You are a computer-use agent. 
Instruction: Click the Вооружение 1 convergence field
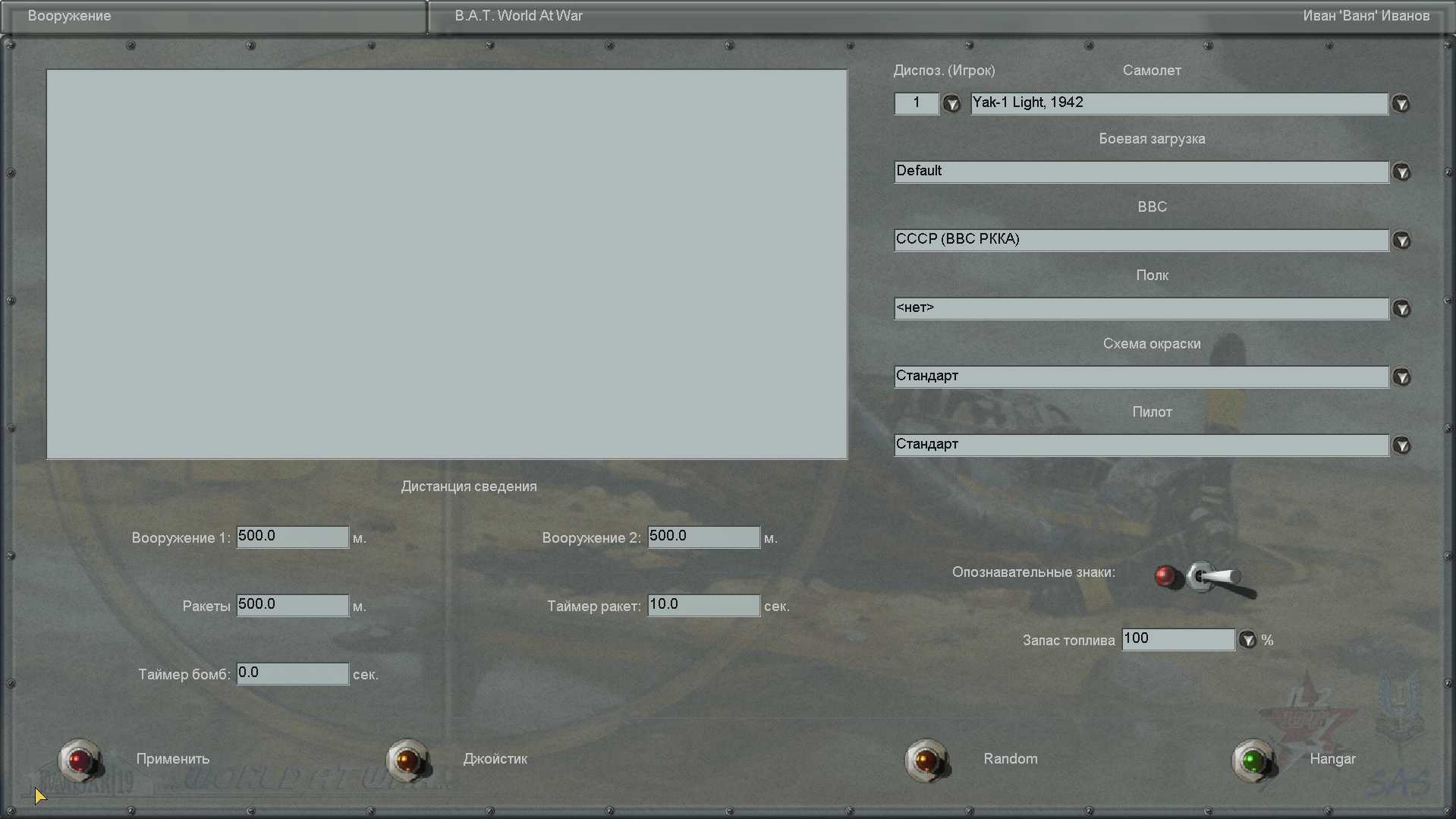click(293, 537)
